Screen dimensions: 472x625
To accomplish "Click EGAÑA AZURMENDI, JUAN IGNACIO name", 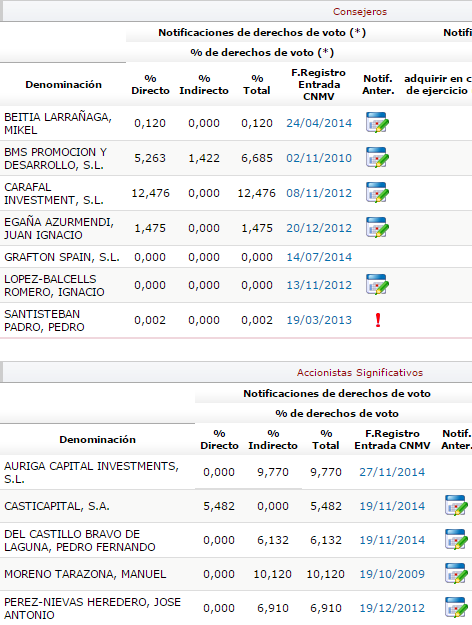I will [59, 228].
